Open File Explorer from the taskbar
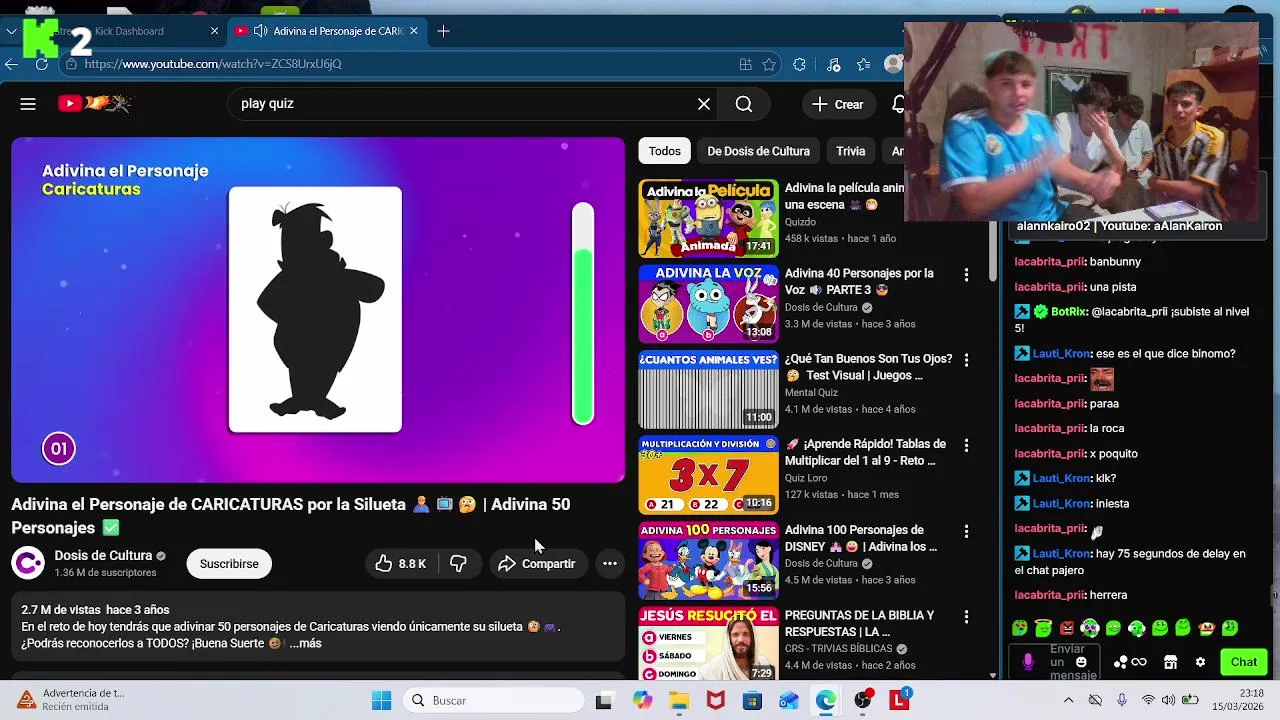This screenshot has height=720, width=1280. pos(679,701)
